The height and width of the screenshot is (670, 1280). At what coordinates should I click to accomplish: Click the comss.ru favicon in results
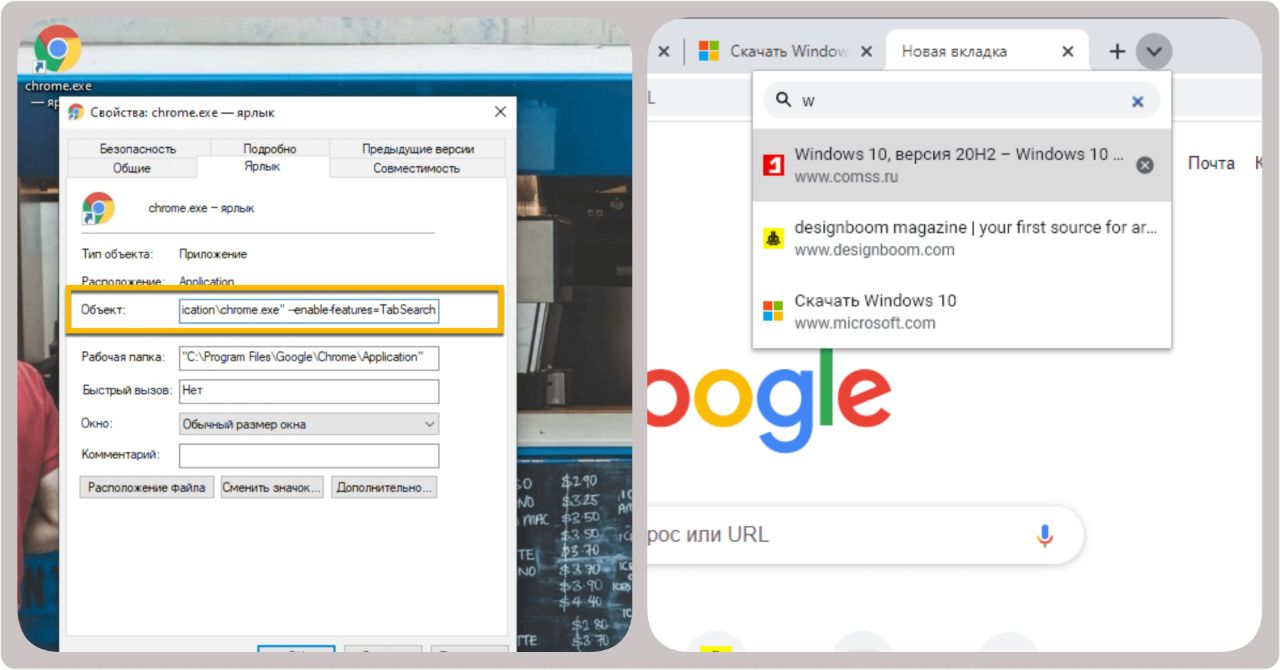(x=773, y=165)
